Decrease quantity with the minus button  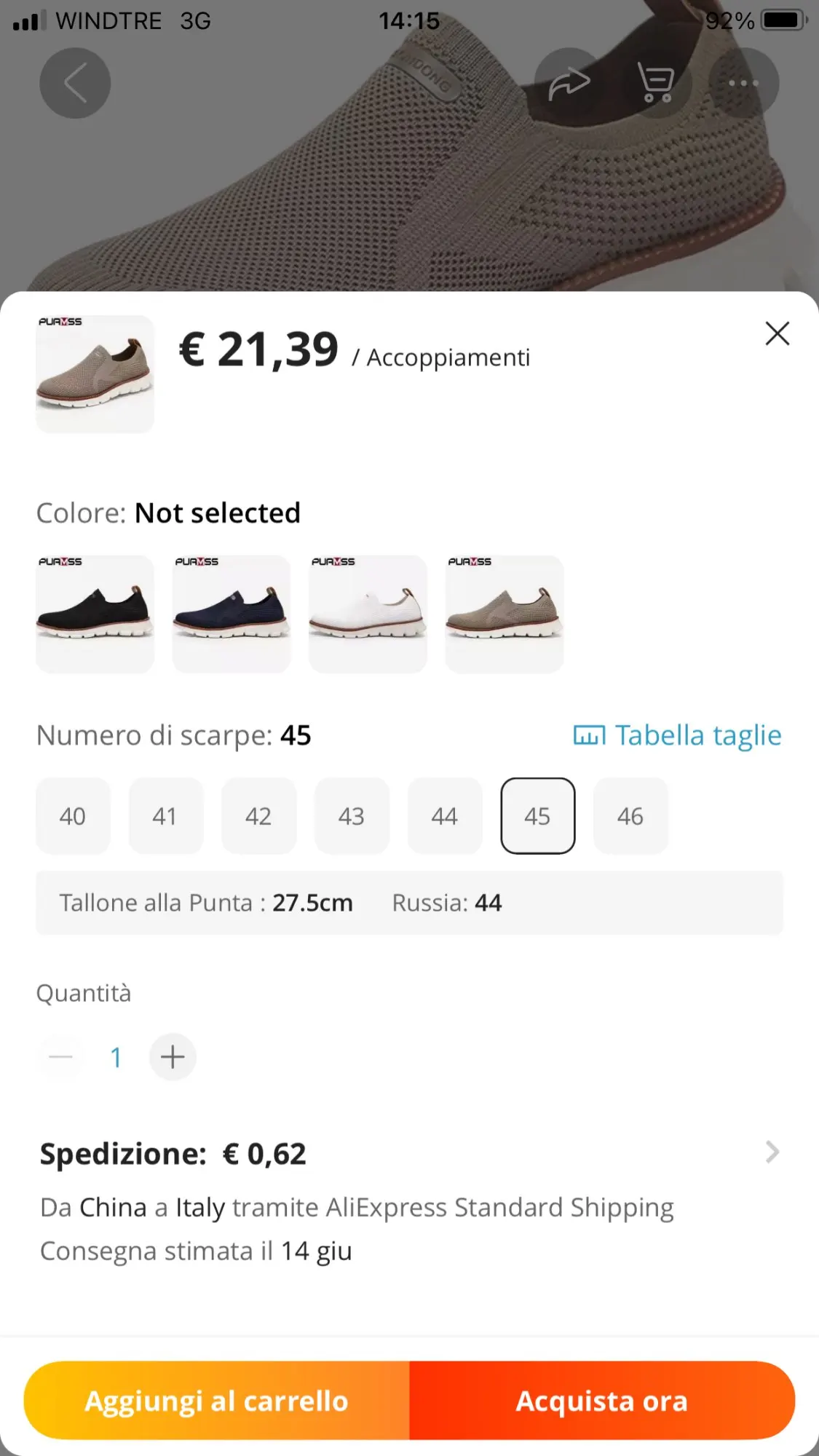61,1056
